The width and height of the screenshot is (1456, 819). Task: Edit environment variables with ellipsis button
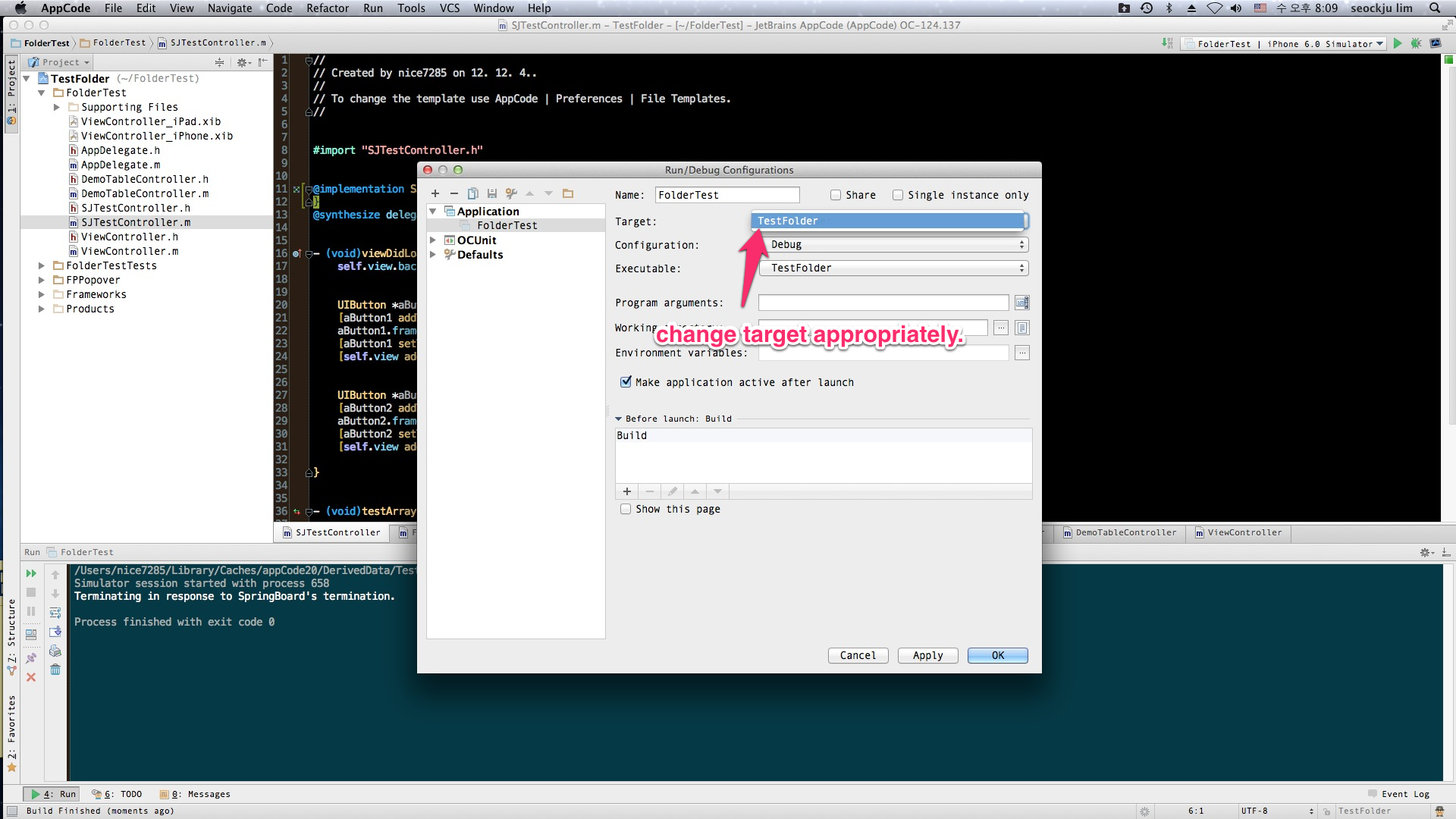point(1021,353)
